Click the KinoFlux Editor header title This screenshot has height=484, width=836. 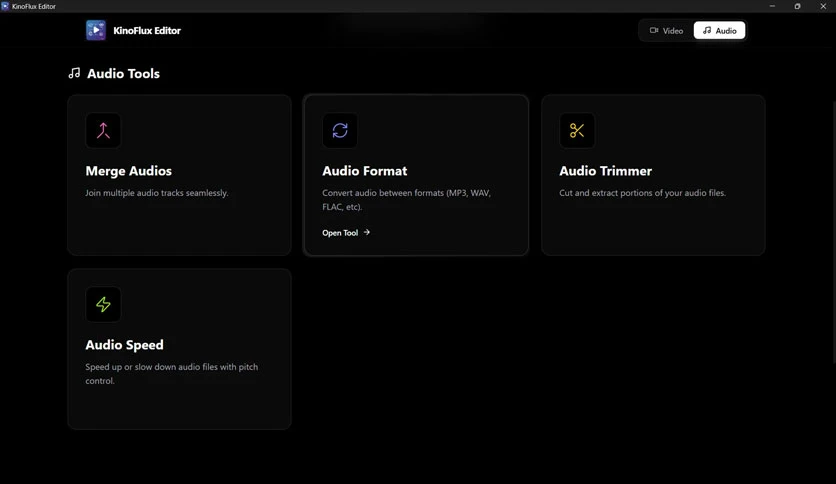pyautogui.click(x=147, y=30)
